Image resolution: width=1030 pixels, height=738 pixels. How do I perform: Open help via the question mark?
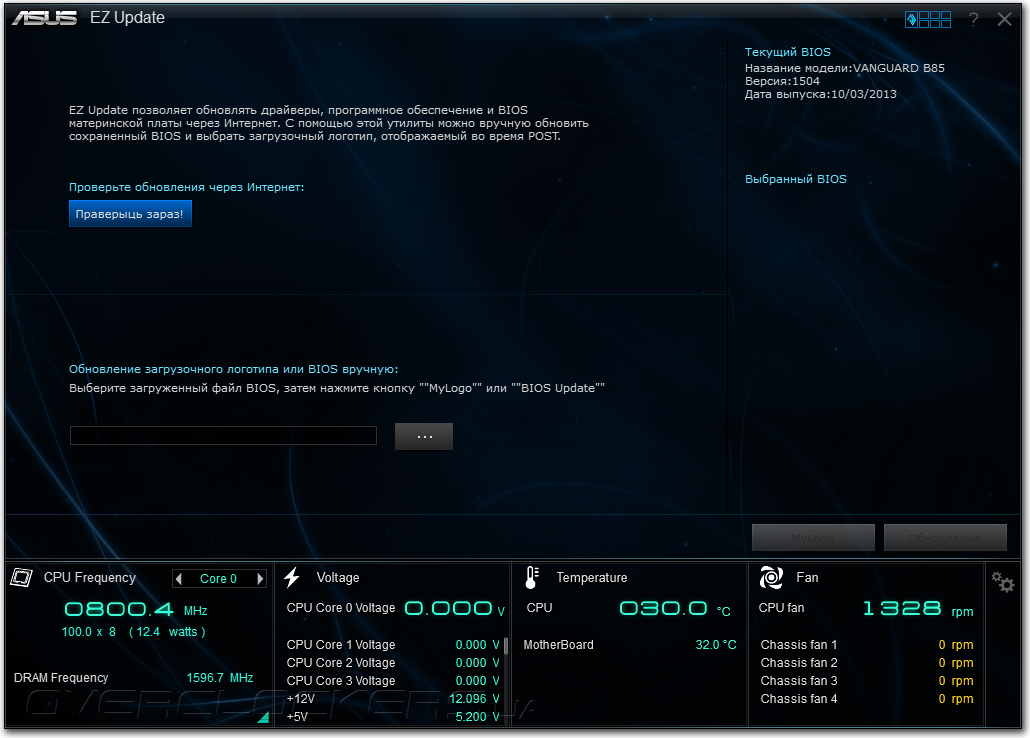tap(974, 19)
